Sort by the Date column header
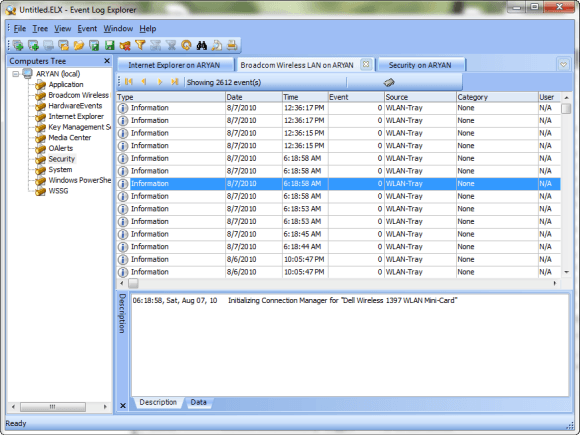The image size is (580, 435). tap(254, 97)
